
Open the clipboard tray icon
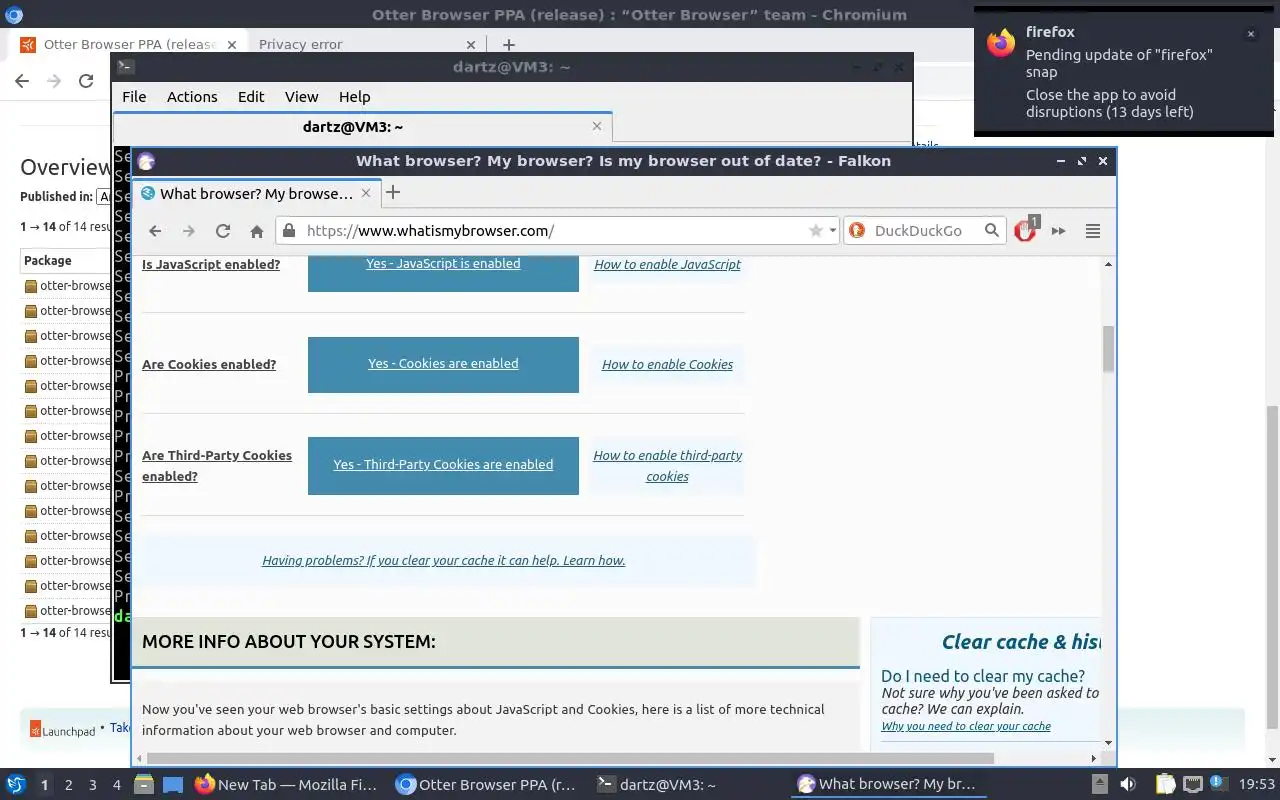(x=1166, y=785)
